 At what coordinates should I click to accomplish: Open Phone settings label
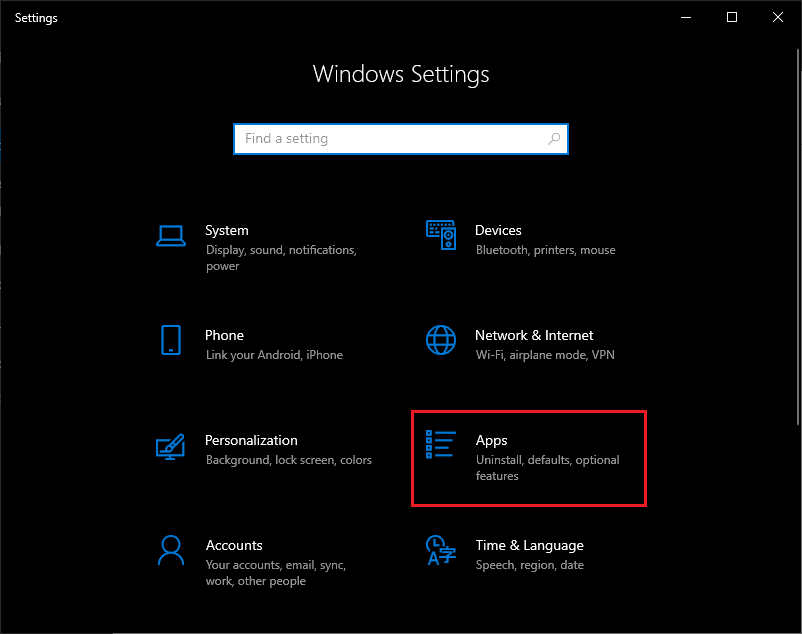tap(225, 335)
